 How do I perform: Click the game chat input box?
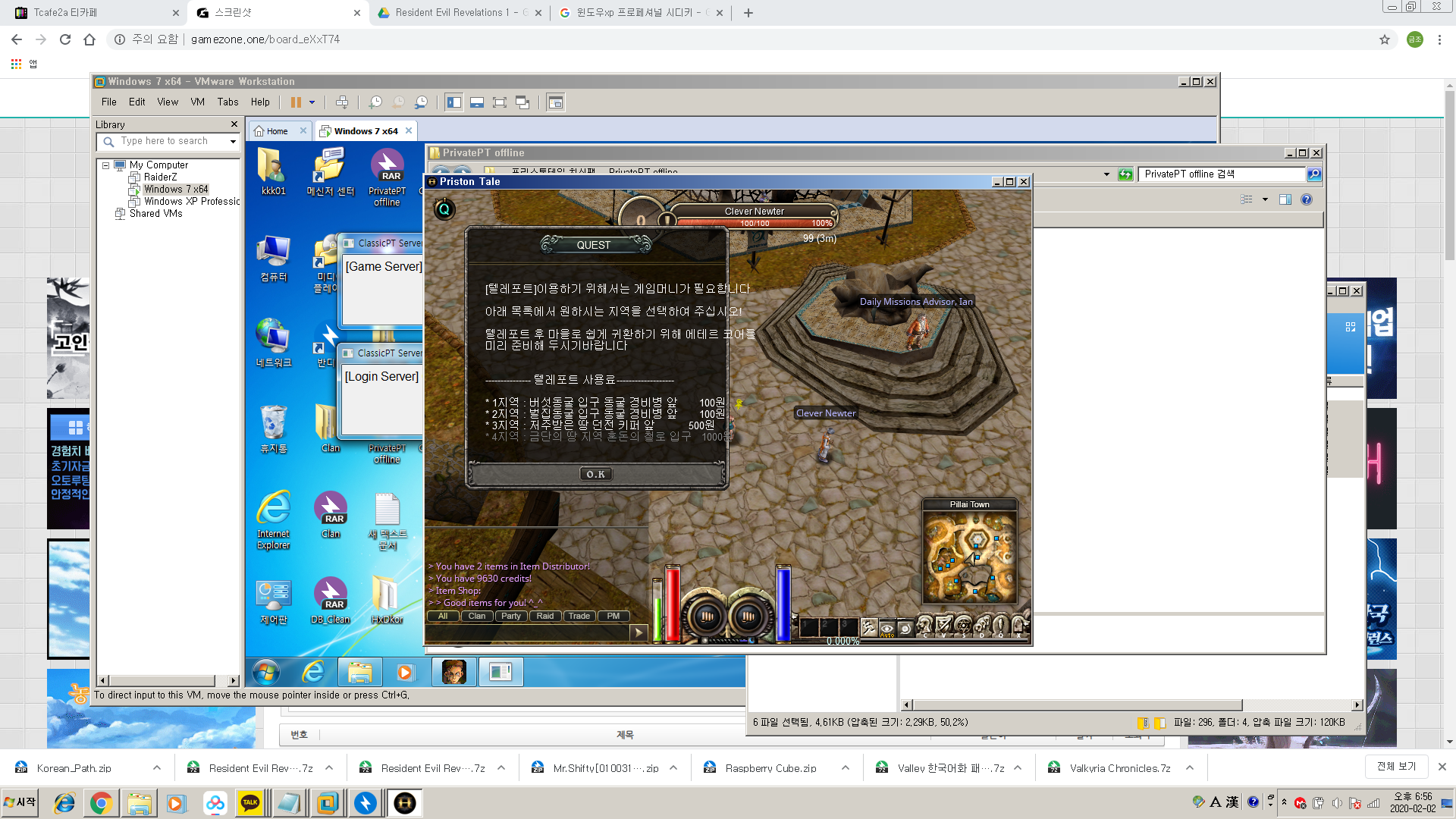pos(529,632)
